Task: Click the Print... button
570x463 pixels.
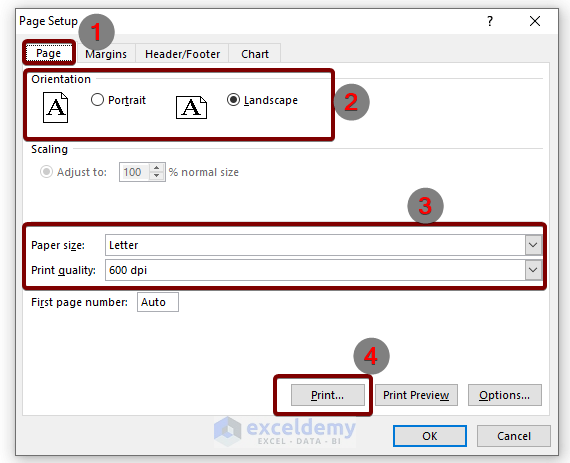Action: pyautogui.click(x=328, y=395)
